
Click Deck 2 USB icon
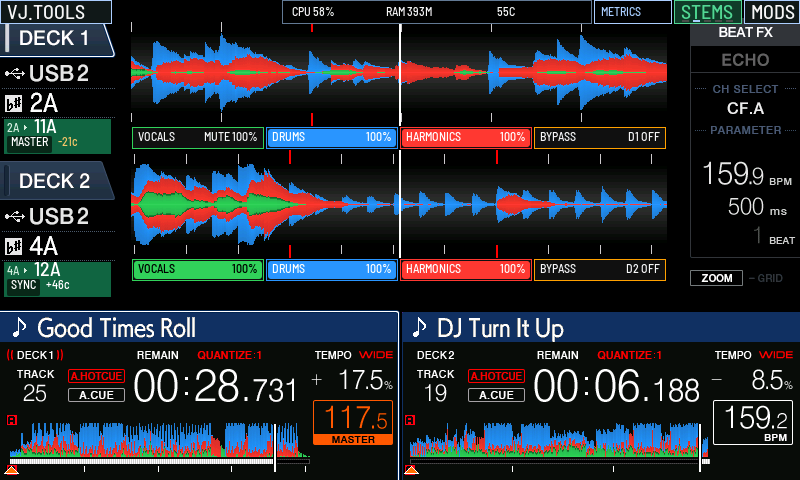pyautogui.click(x=15, y=217)
